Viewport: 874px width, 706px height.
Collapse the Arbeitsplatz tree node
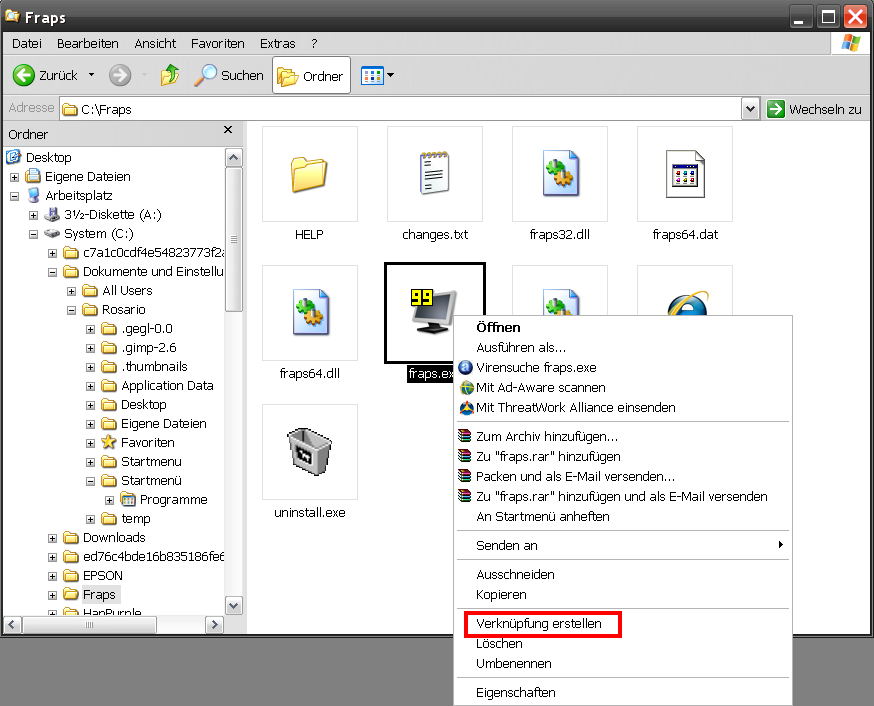point(14,196)
